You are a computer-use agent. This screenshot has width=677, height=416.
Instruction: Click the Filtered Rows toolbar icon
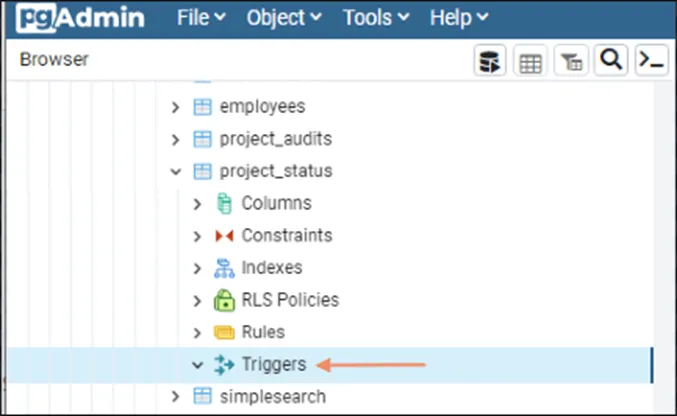click(570, 62)
